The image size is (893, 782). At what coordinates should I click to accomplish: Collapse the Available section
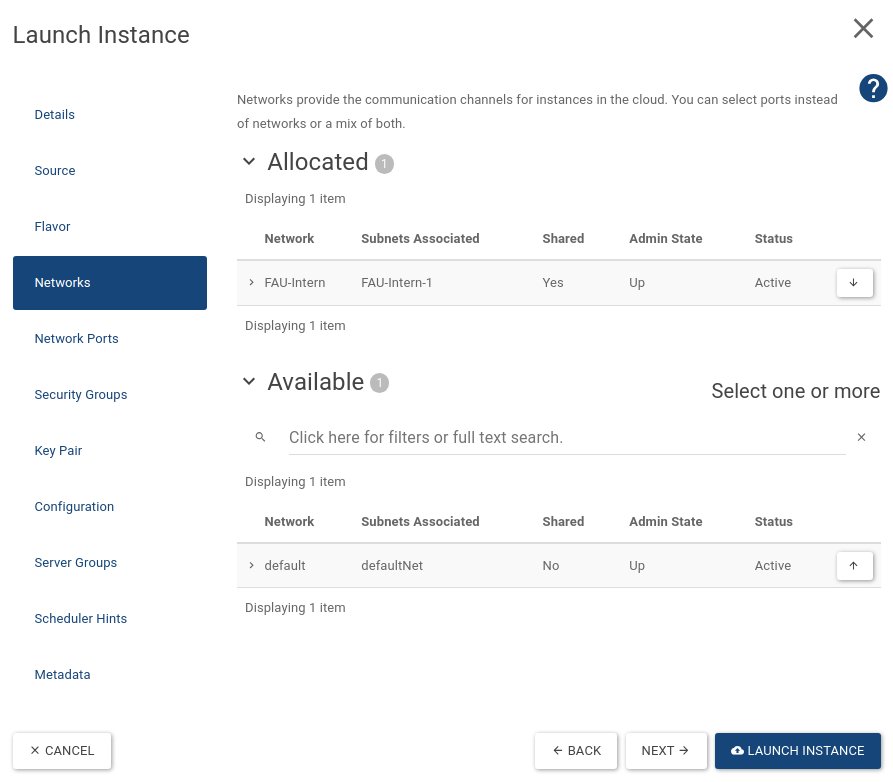[x=249, y=382]
